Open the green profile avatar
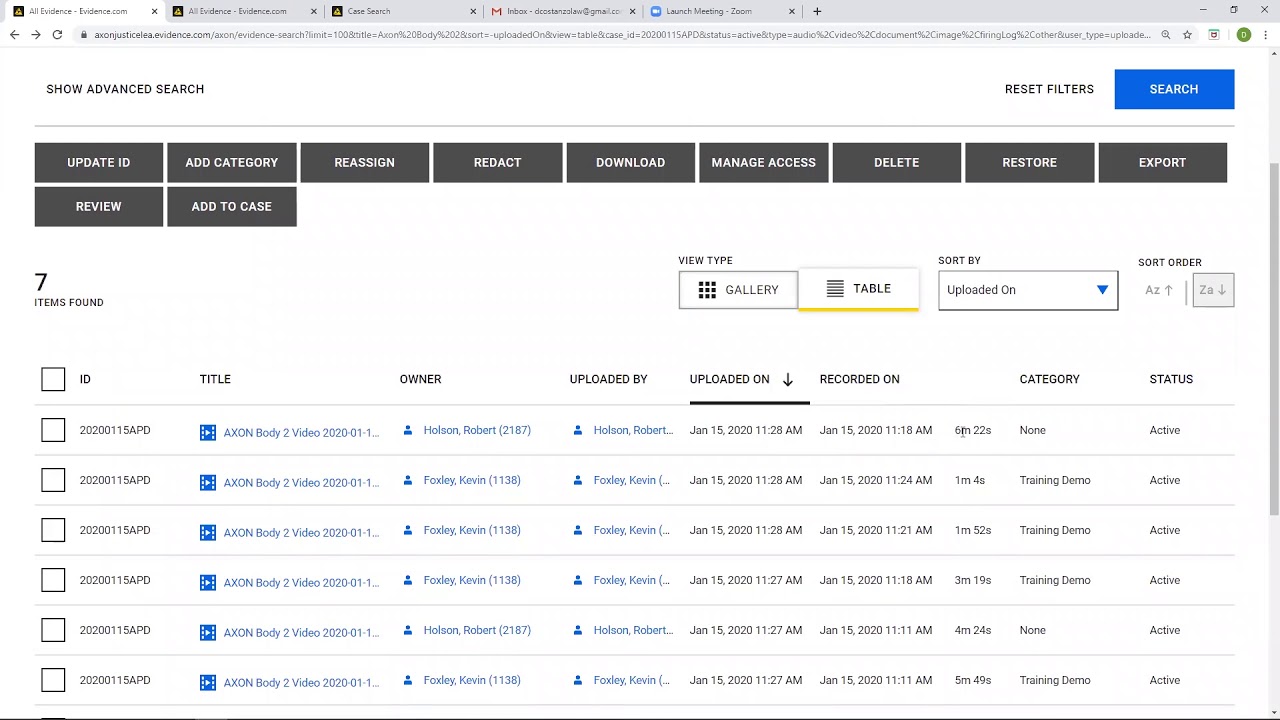This screenshot has width=1280, height=720. pyautogui.click(x=1244, y=34)
